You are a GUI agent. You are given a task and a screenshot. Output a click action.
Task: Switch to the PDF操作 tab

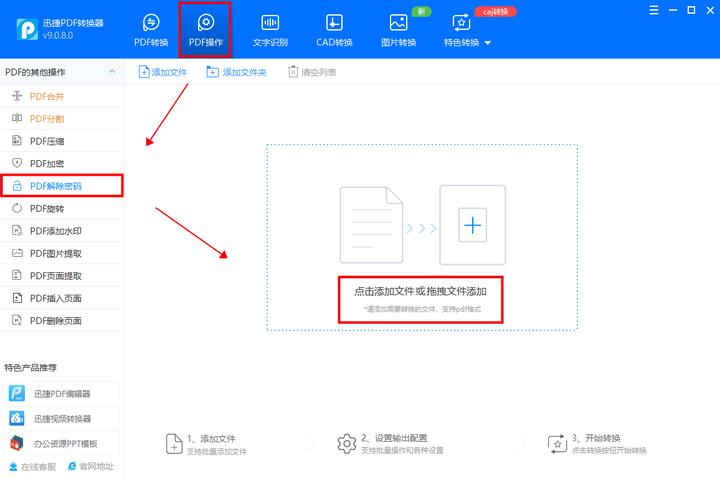pyautogui.click(x=205, y=30)
